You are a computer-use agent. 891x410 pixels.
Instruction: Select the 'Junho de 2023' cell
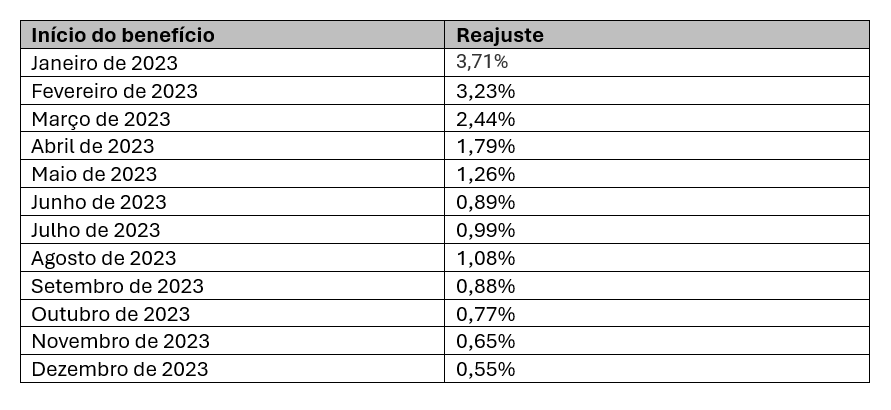click(x=232, y=202)
